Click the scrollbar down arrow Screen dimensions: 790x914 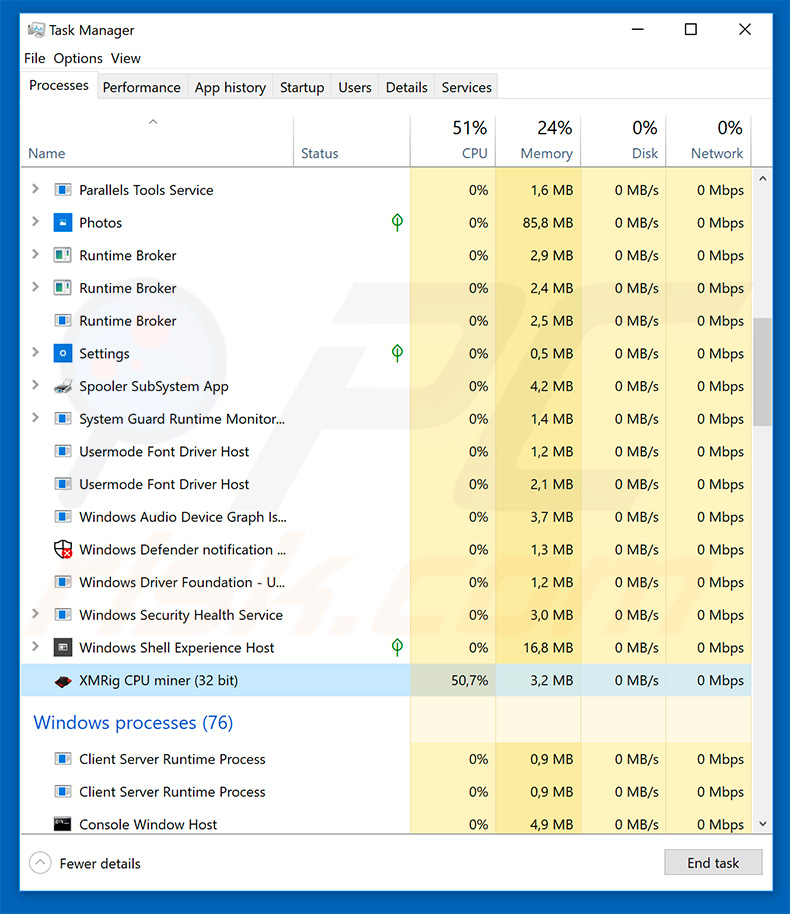point(763,824)
